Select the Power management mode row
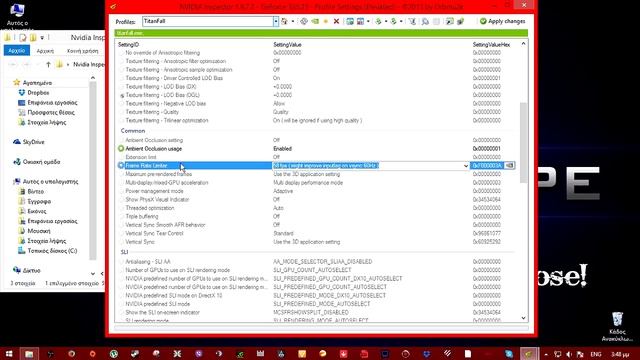 (316, 191)
